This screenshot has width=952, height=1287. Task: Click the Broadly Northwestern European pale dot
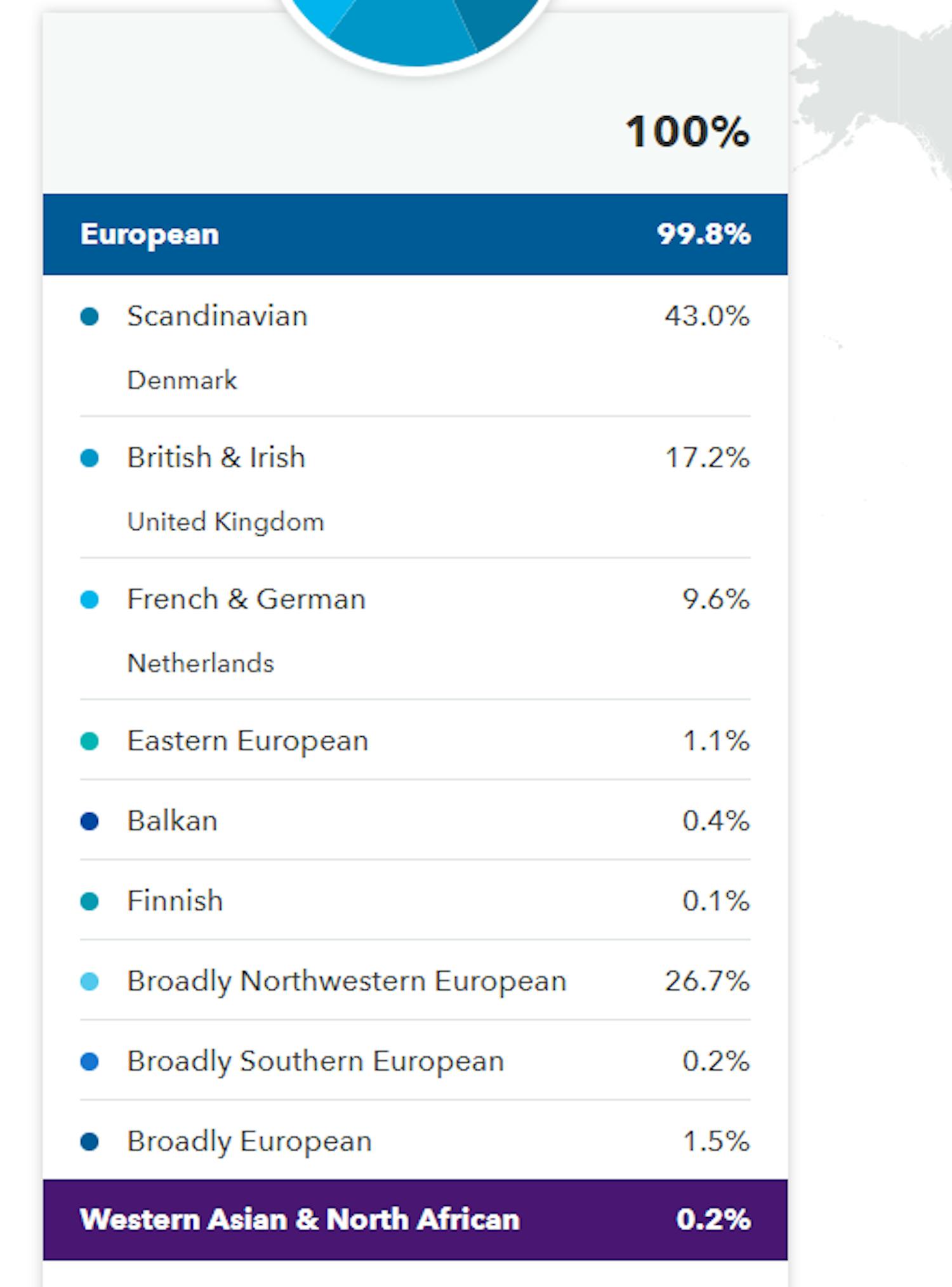point(93,980)
